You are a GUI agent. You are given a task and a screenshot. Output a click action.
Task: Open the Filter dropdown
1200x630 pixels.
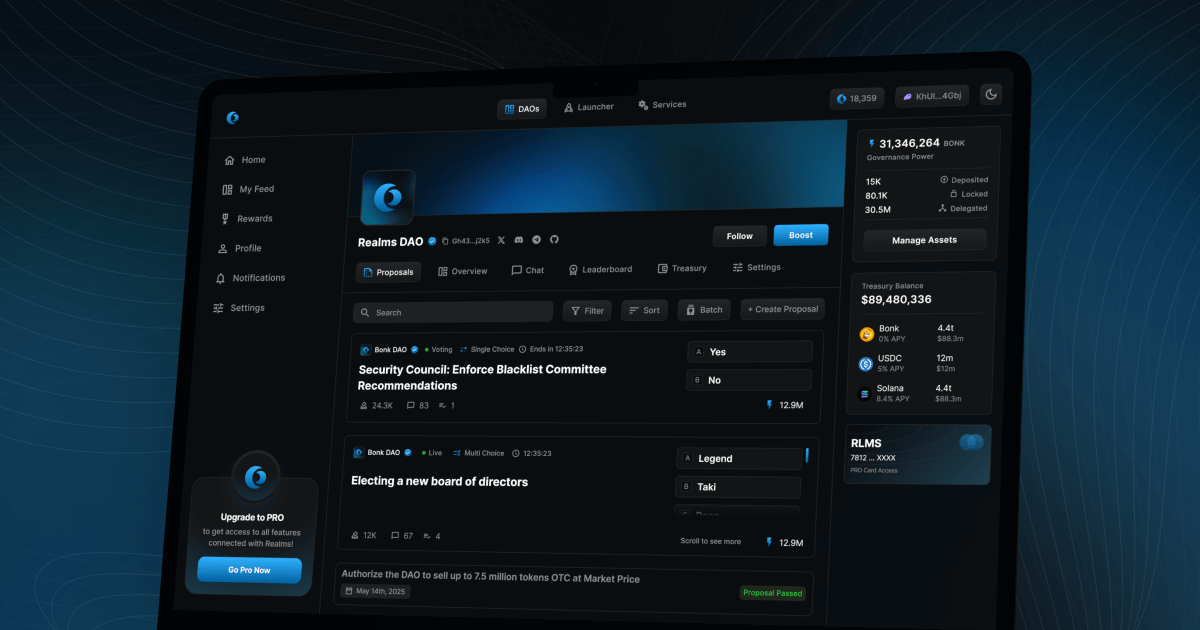pos(587,311)
